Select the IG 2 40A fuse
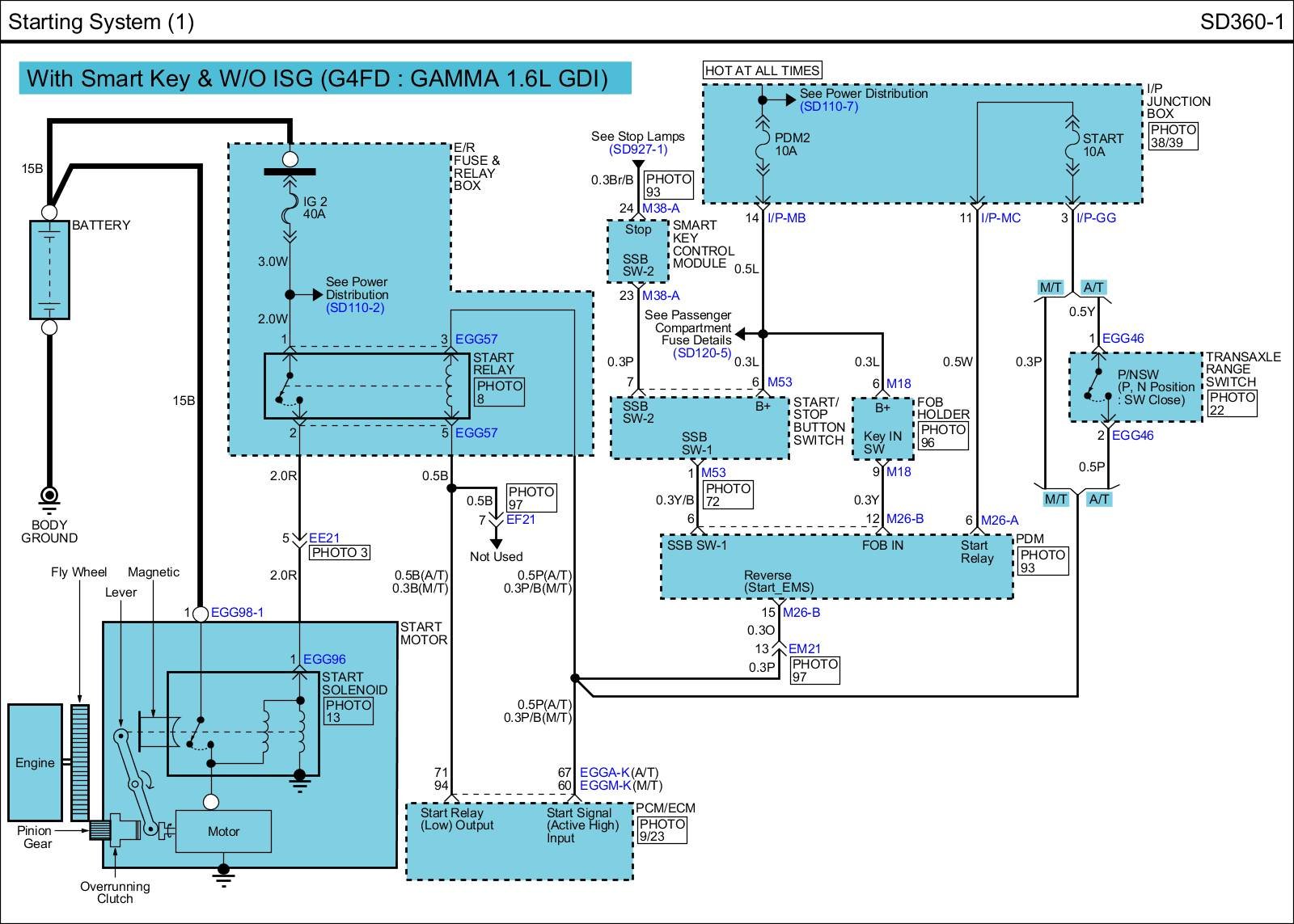This screenshot has height=924, width=1294. tap(290, 209)
